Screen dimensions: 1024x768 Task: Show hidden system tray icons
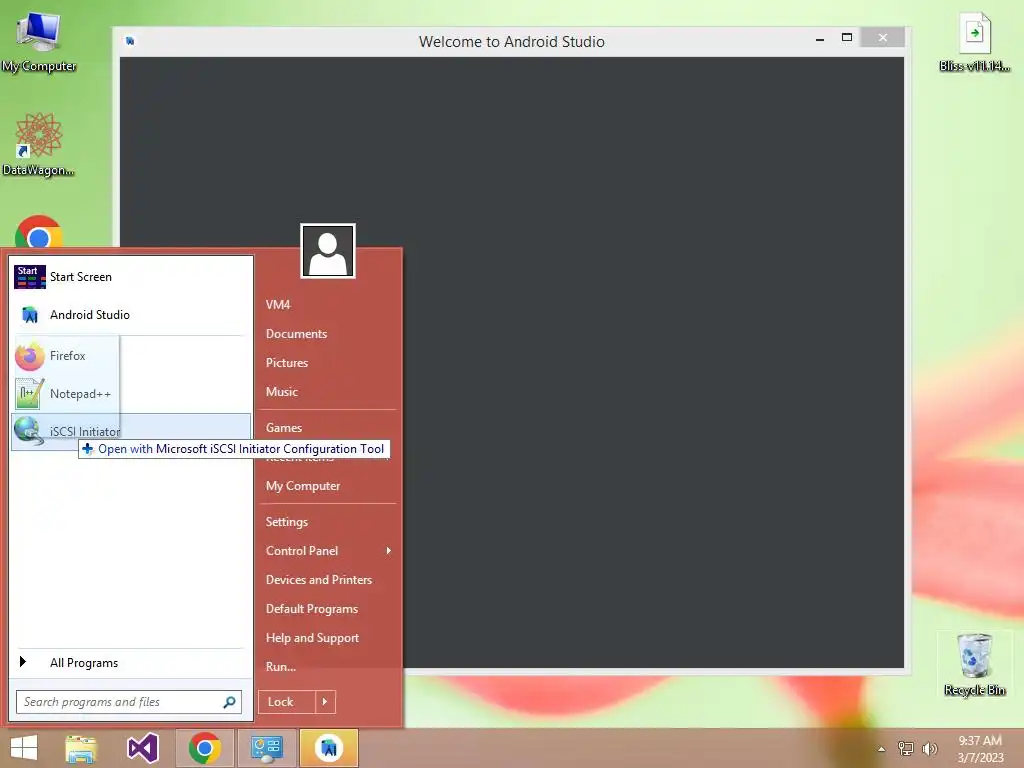point(882,749)
